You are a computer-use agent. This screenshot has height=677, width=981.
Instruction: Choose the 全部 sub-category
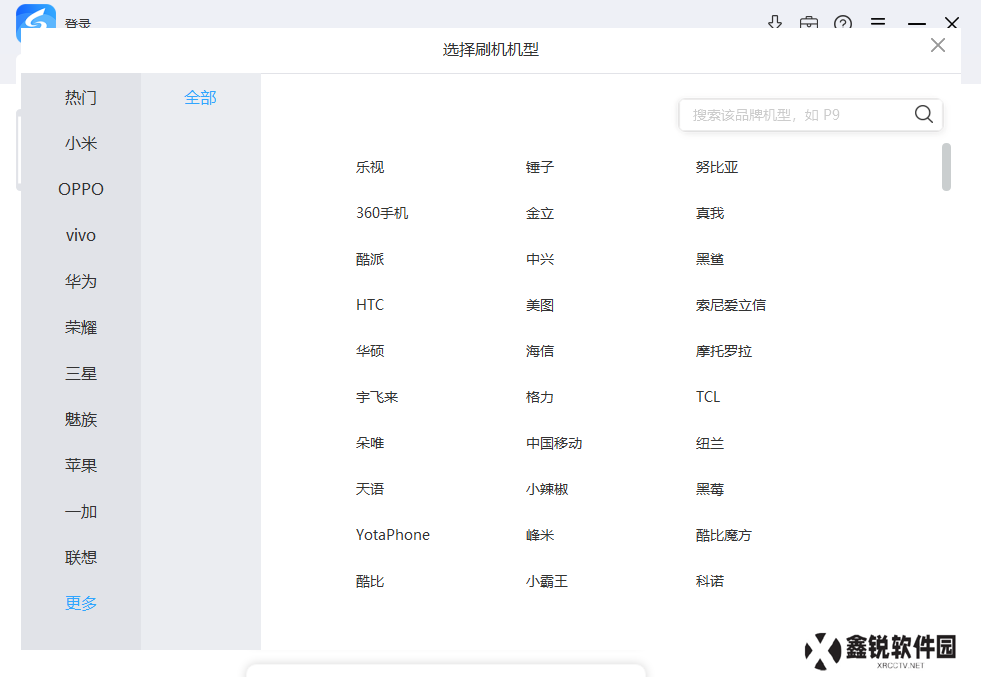click(200, 98)
